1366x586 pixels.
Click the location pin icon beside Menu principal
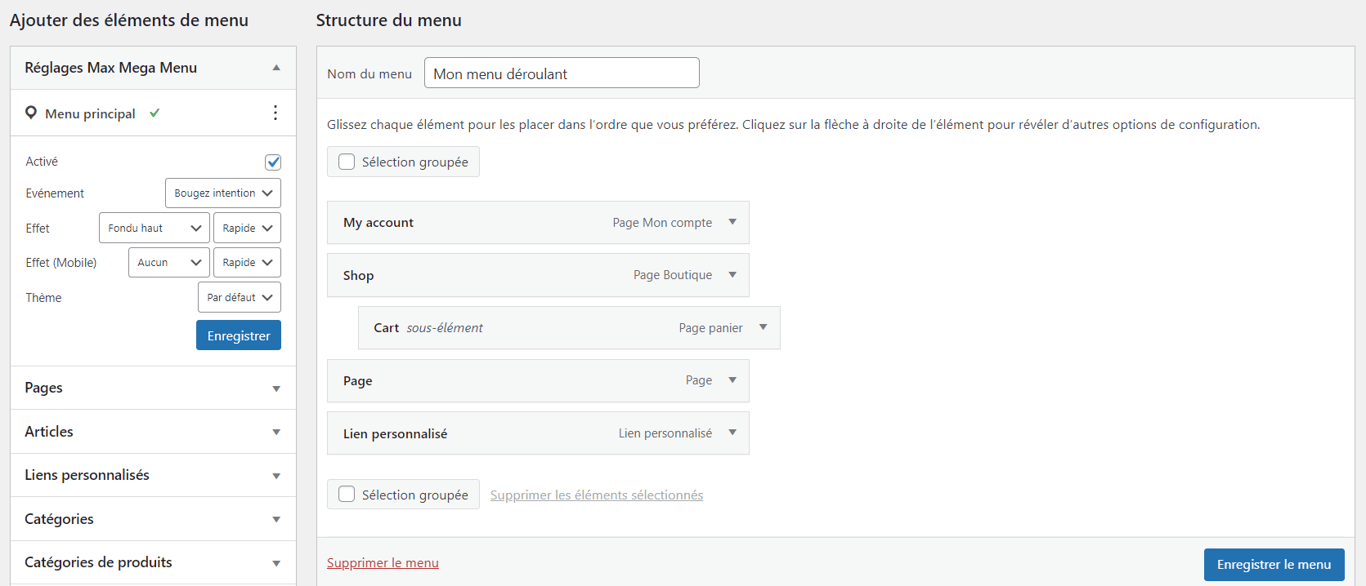(x=29, y=113)
